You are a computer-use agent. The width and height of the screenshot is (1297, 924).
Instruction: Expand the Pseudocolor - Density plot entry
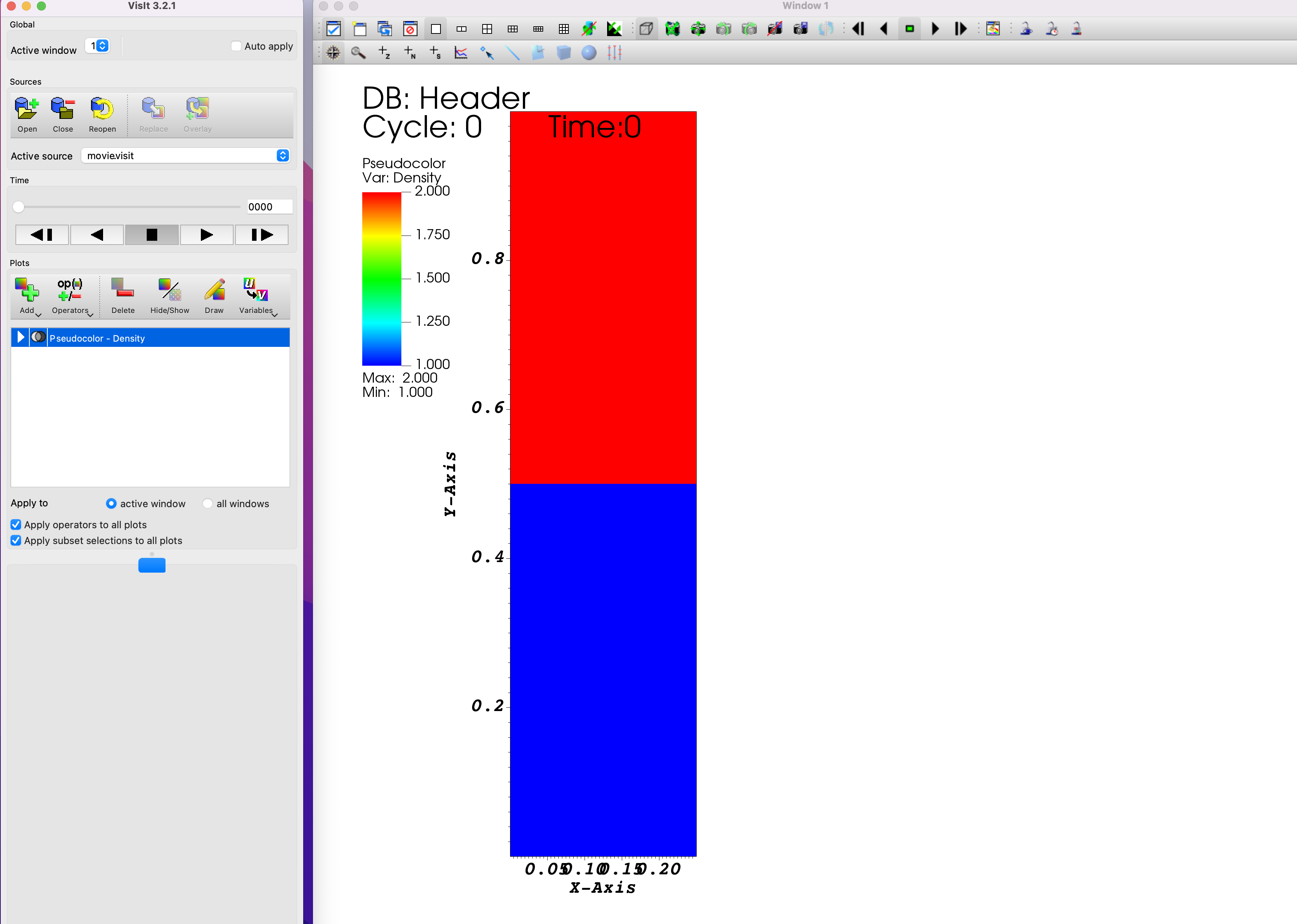point(20,337)
